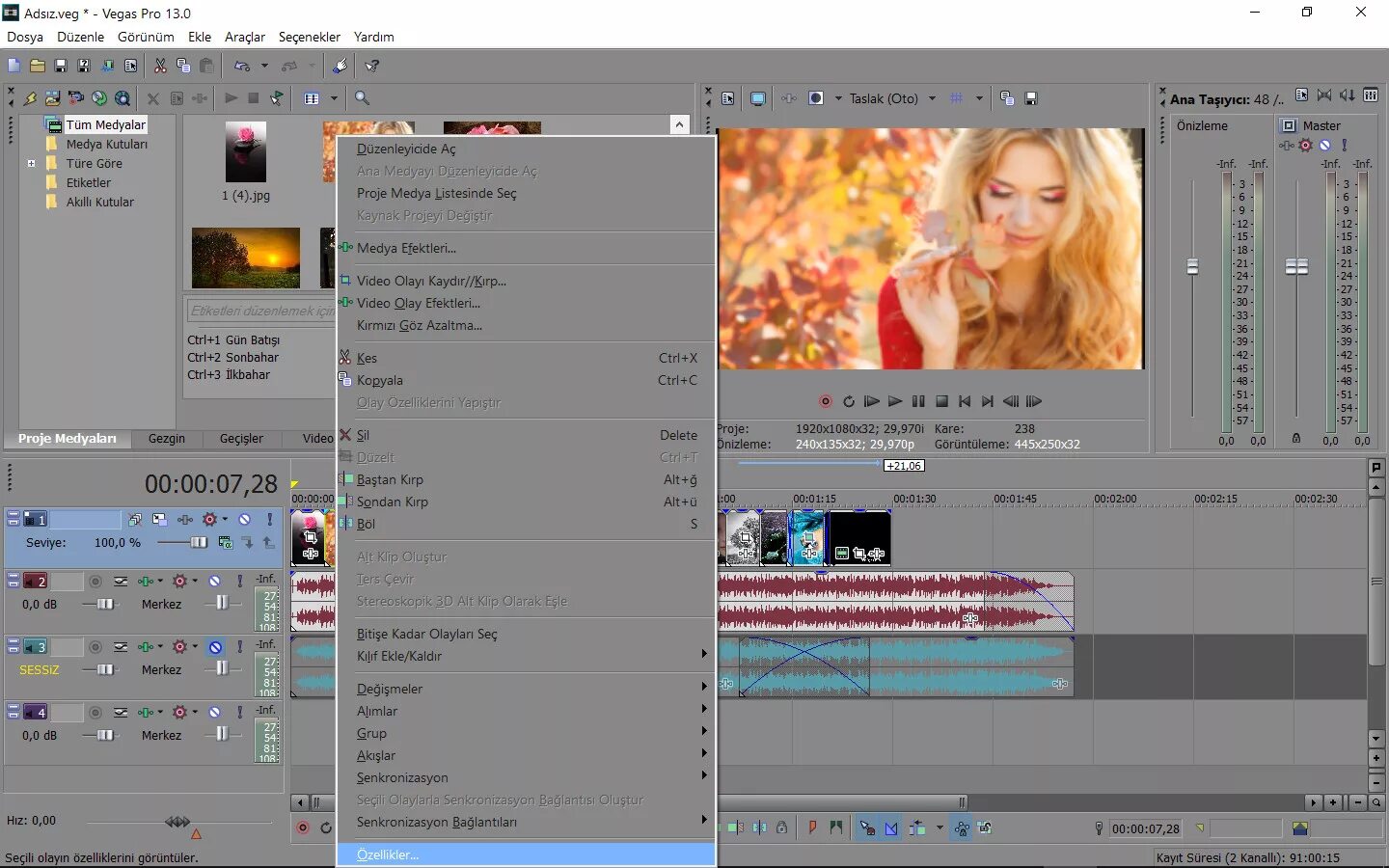The width and height of the screenshot is (1389, 868).
Task: Open the Track Motion icon on track 1
Action: (160, 519)
